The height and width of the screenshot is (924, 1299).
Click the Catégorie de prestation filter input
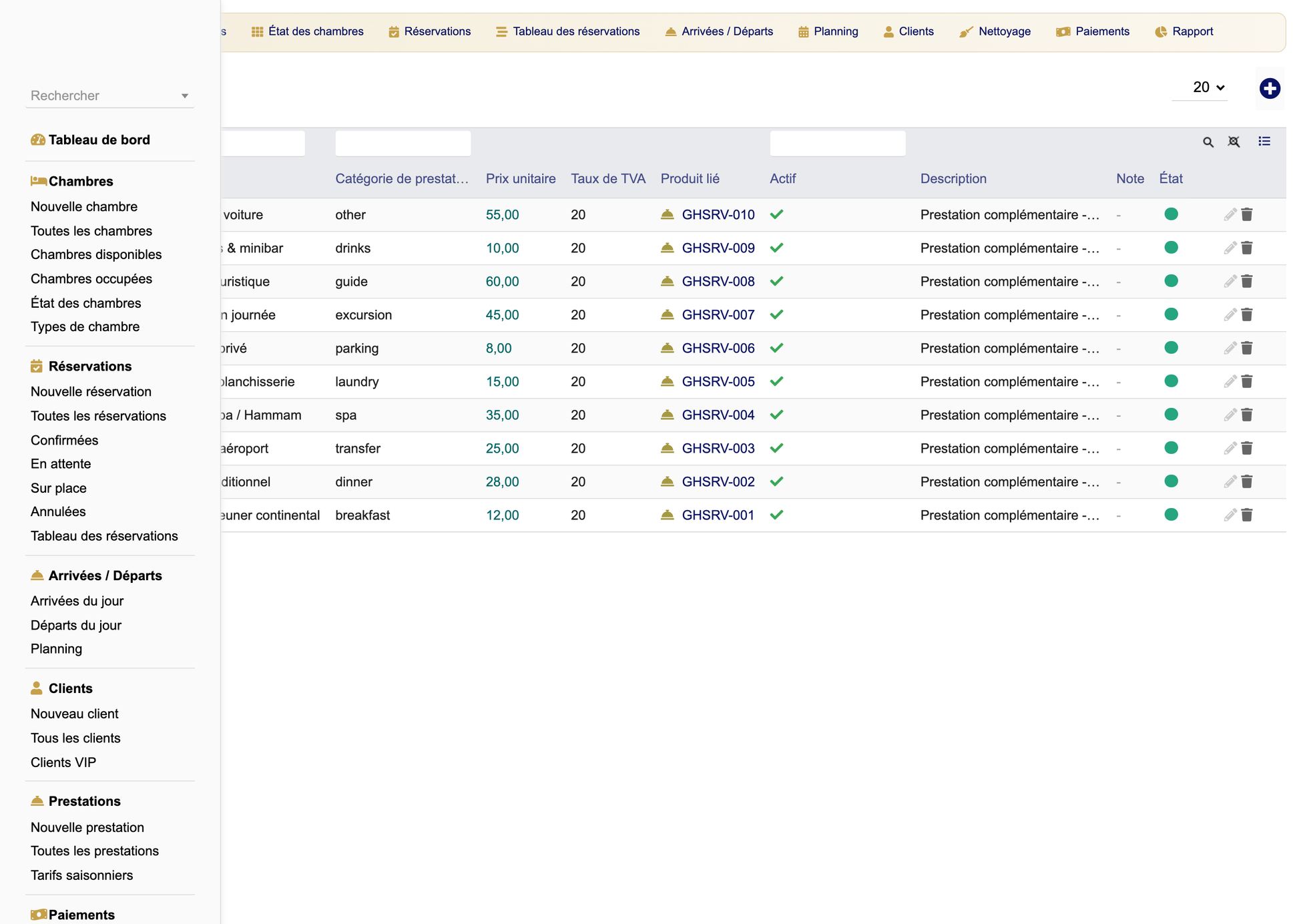coord(403,144)
